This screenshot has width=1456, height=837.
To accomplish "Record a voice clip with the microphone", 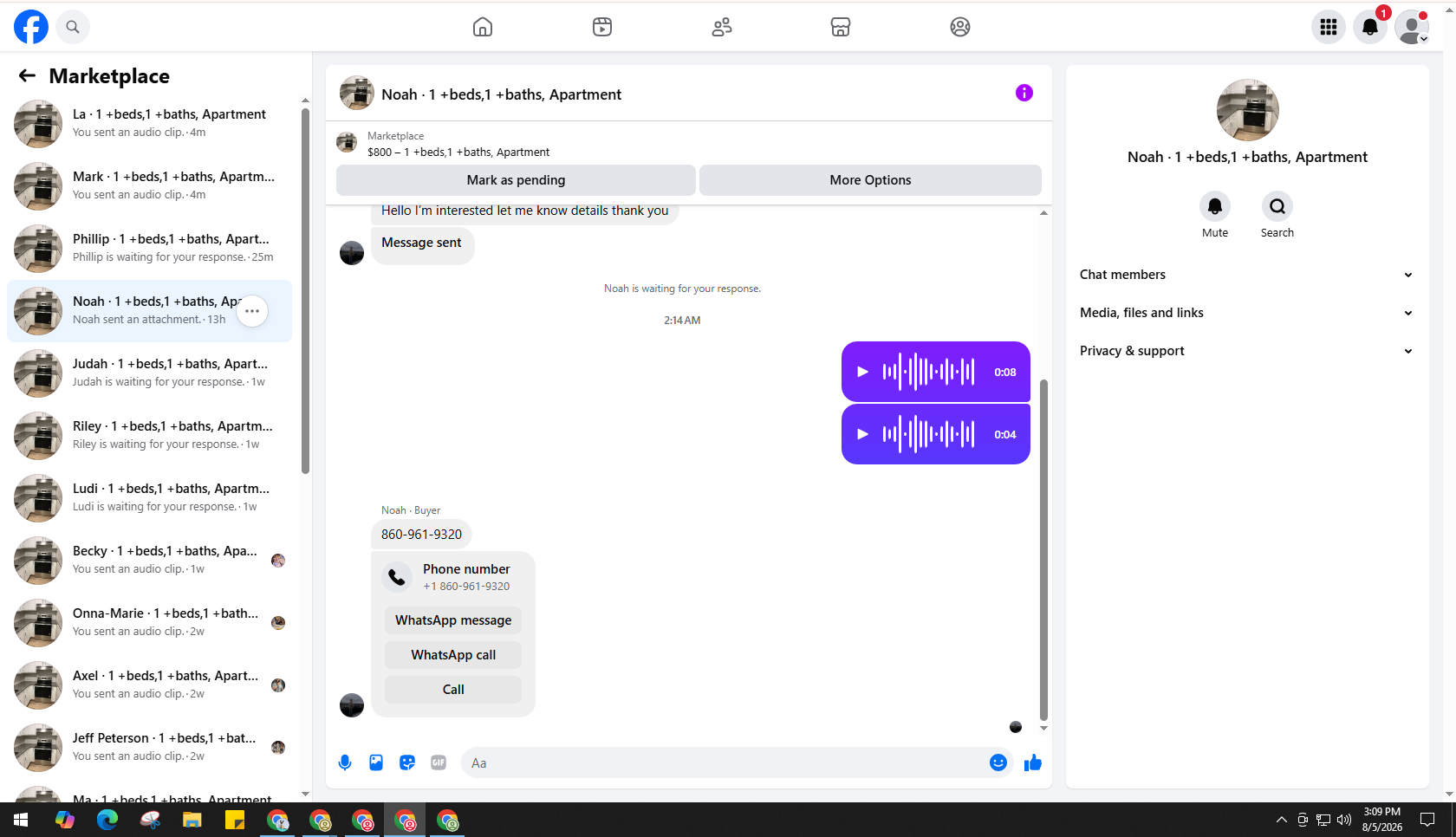I will coord(345,762).
